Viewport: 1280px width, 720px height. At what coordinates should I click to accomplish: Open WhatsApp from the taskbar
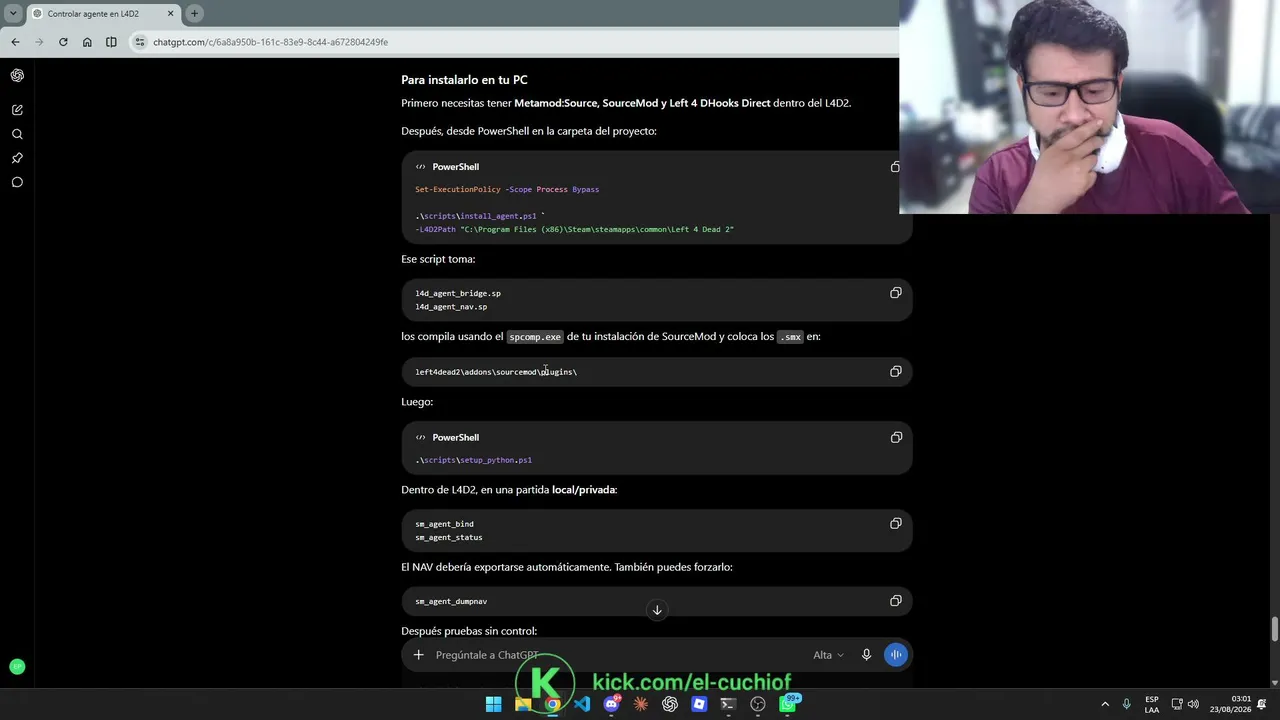(788, 704)
